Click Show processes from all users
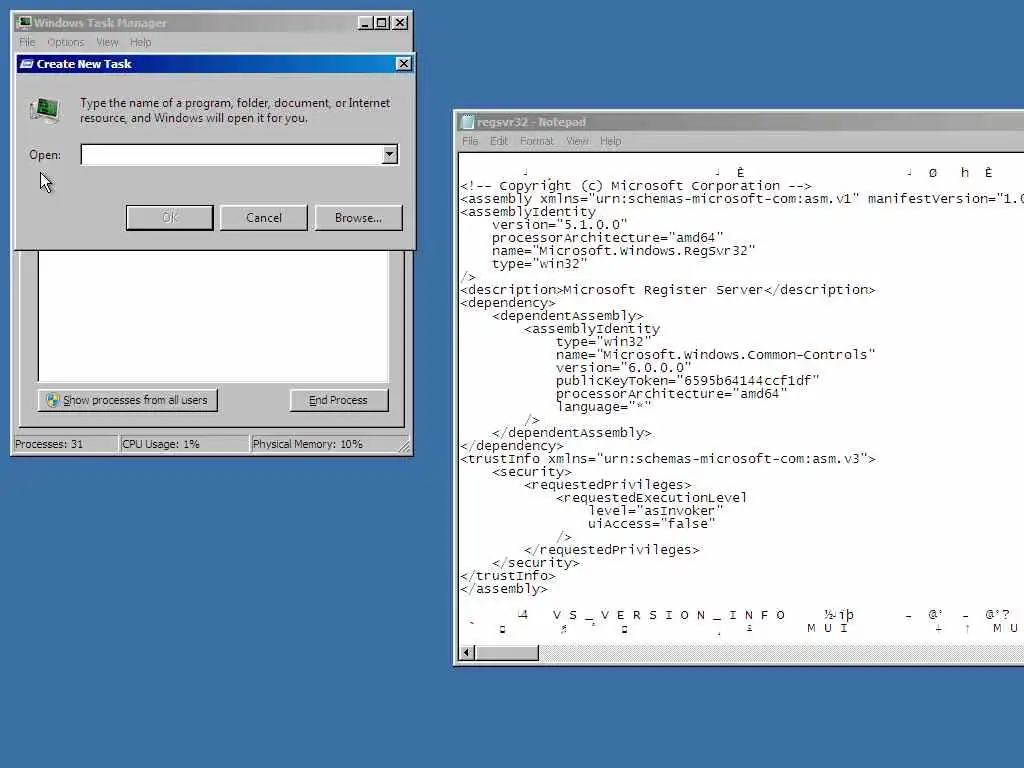Image resolution: width=1024 pixels, height=768 pixels. (x=127, y=400)
